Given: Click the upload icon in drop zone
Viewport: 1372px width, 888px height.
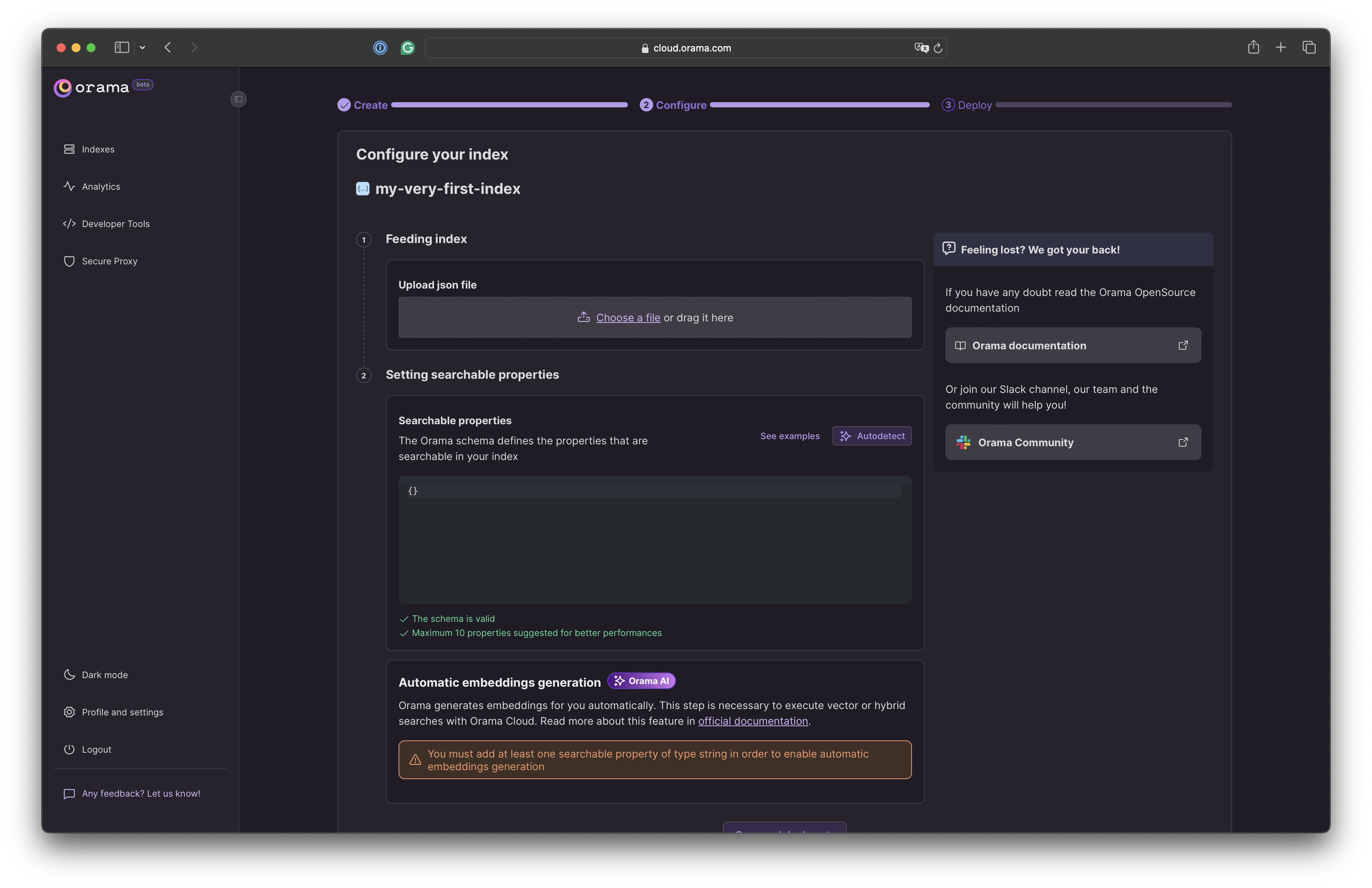Looking at the screenshot, I should 583,317.
